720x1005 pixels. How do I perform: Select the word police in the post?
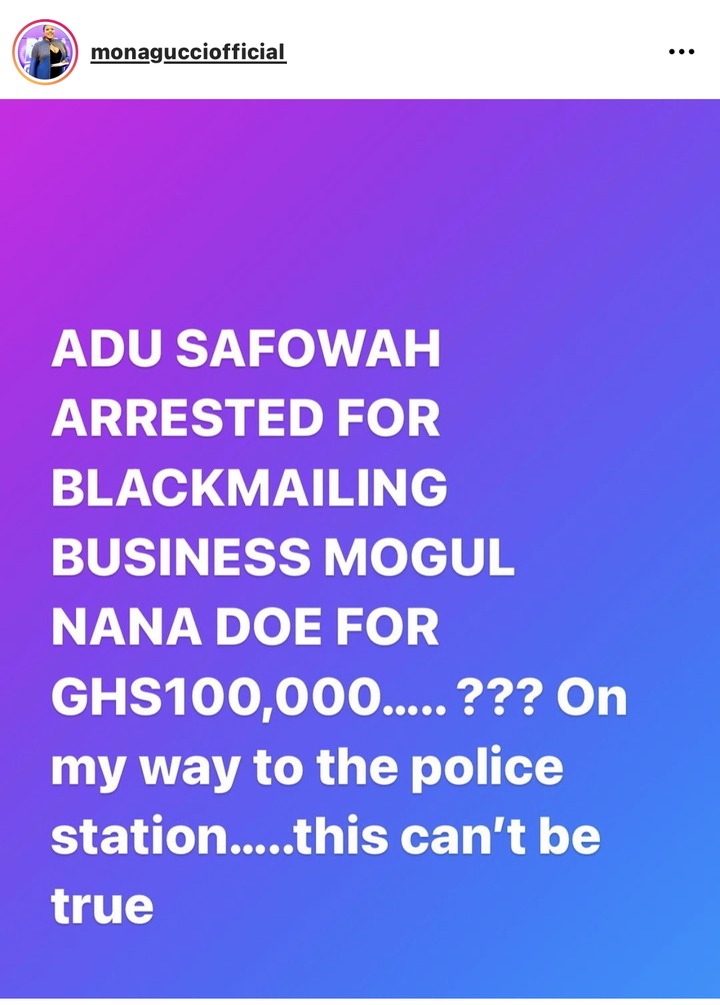tap(487, 768)
